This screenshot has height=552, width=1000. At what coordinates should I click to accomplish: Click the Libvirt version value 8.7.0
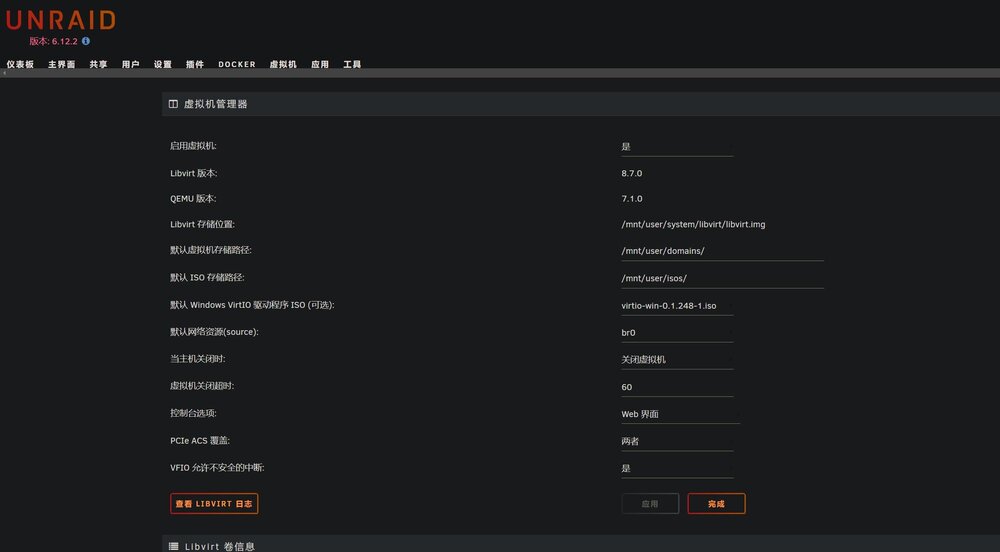tap(631, 173)
